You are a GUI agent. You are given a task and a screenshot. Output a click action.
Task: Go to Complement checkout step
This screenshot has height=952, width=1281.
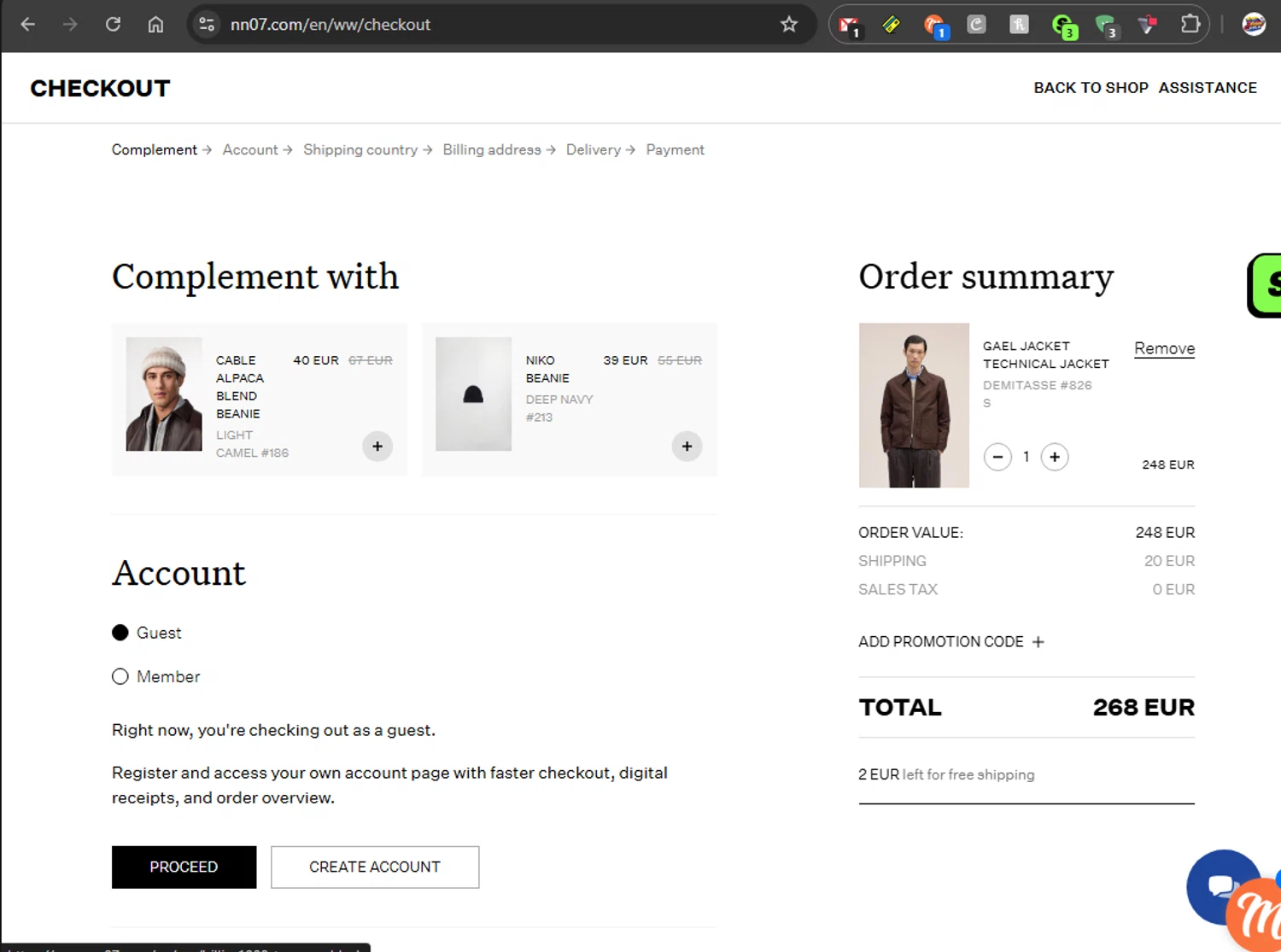coord(155,149)
